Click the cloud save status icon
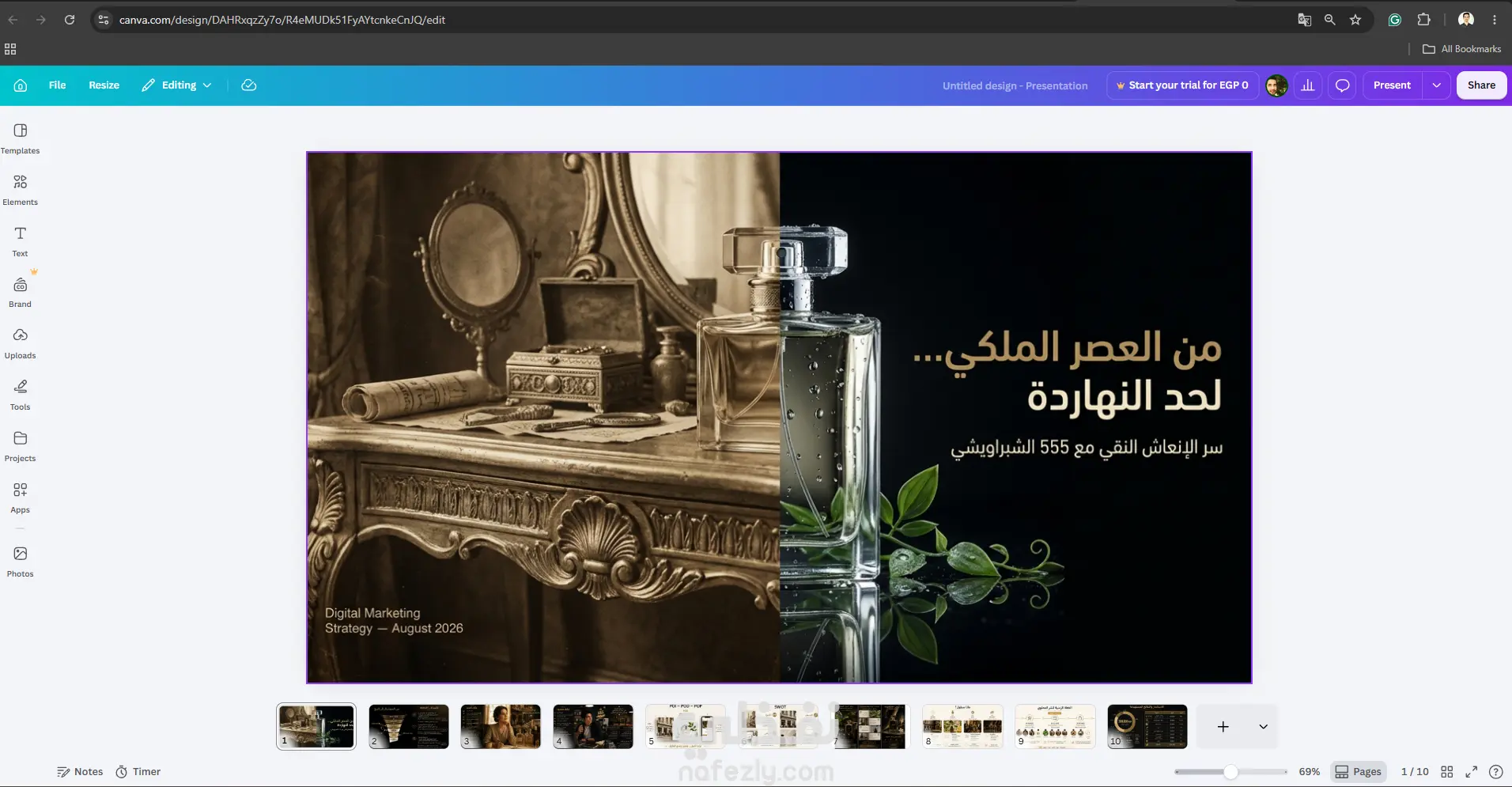This screenshot has height=787, width=1512. pos(249,85)
